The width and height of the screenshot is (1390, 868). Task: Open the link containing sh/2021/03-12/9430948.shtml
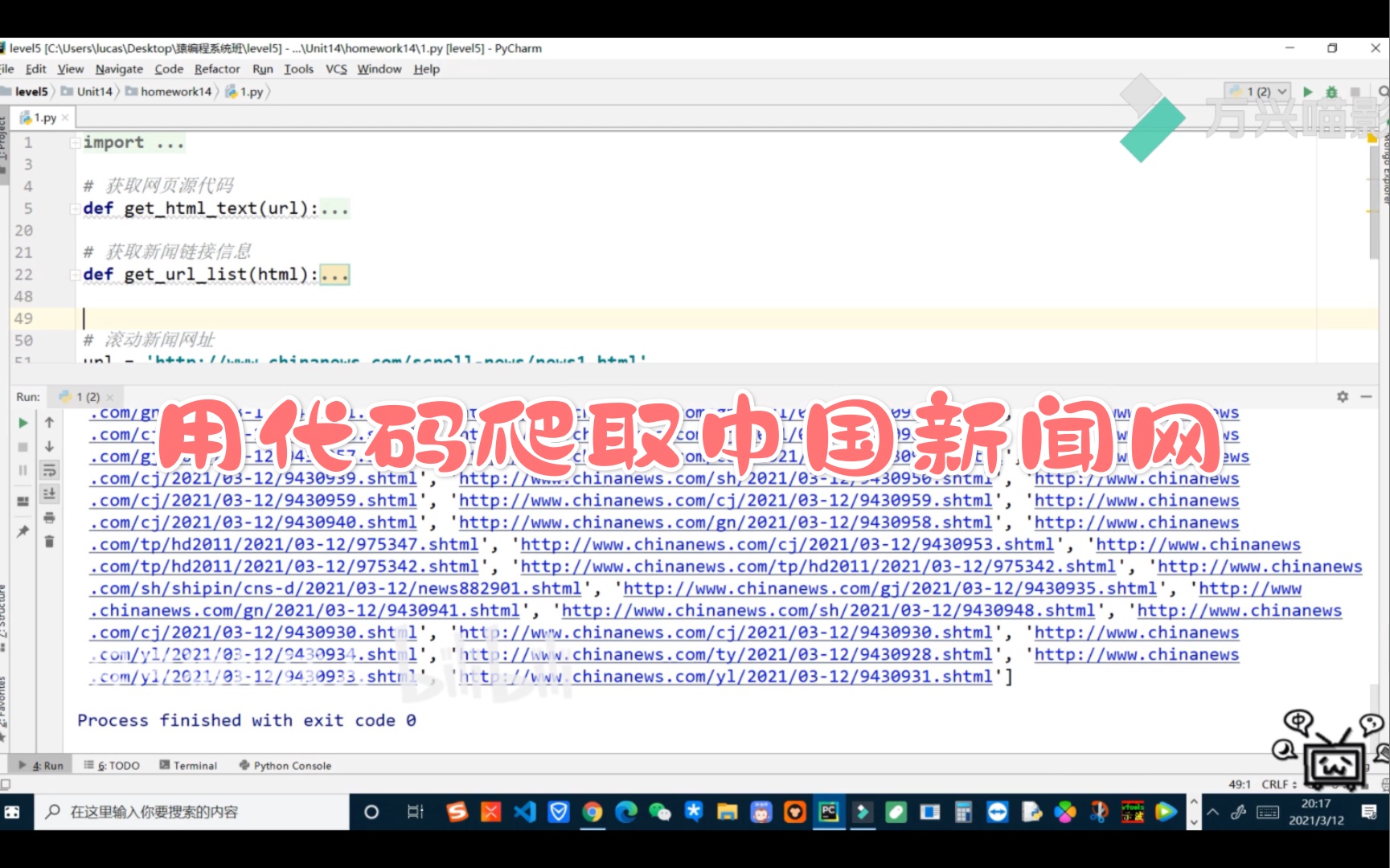click(828, 611)
